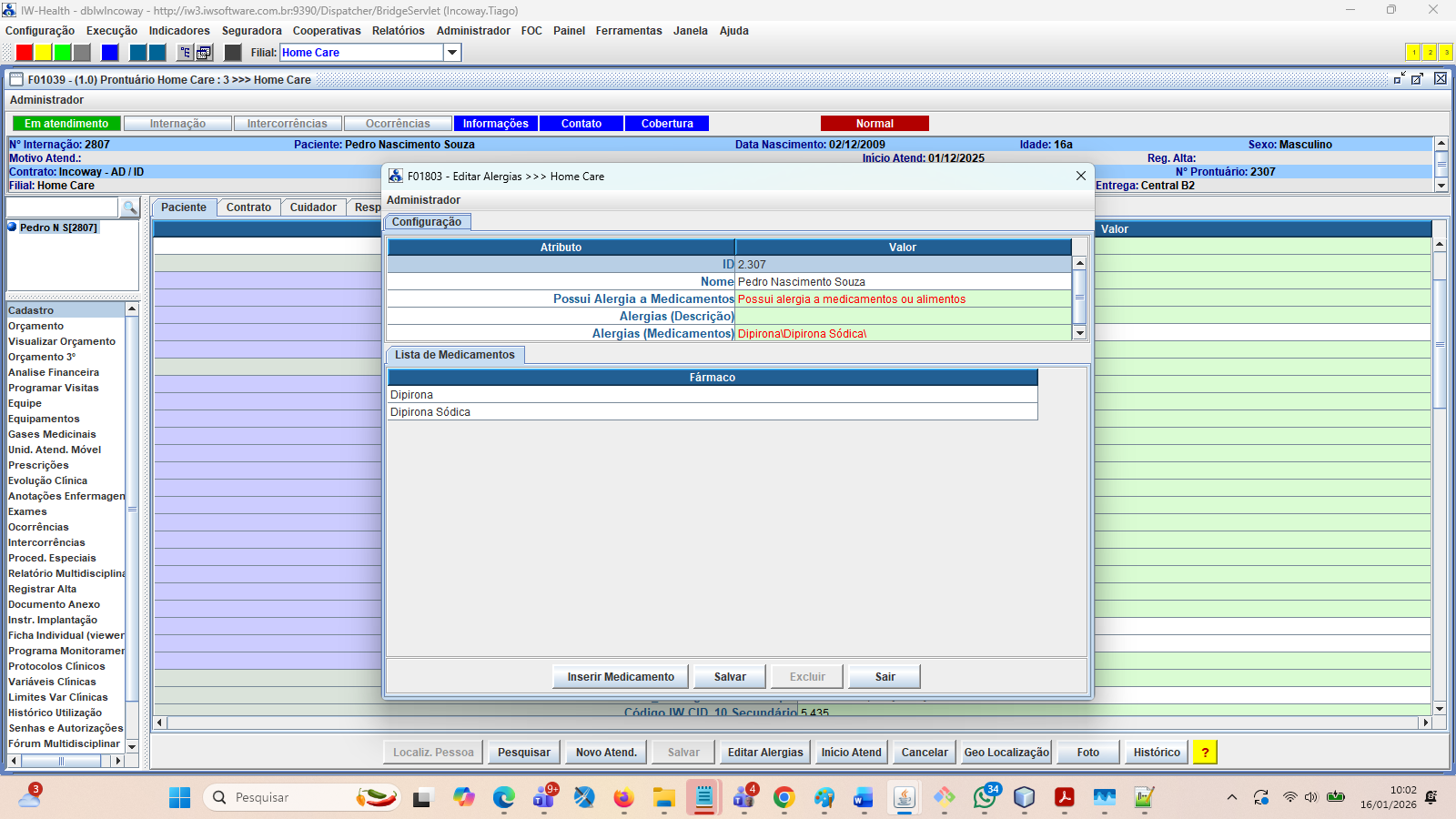Image resolution: width=1456 pixels, height=819 pixels.
Task: Switch to the Cuidador tab
Action: pyautogui.click(x=313, y=207)
